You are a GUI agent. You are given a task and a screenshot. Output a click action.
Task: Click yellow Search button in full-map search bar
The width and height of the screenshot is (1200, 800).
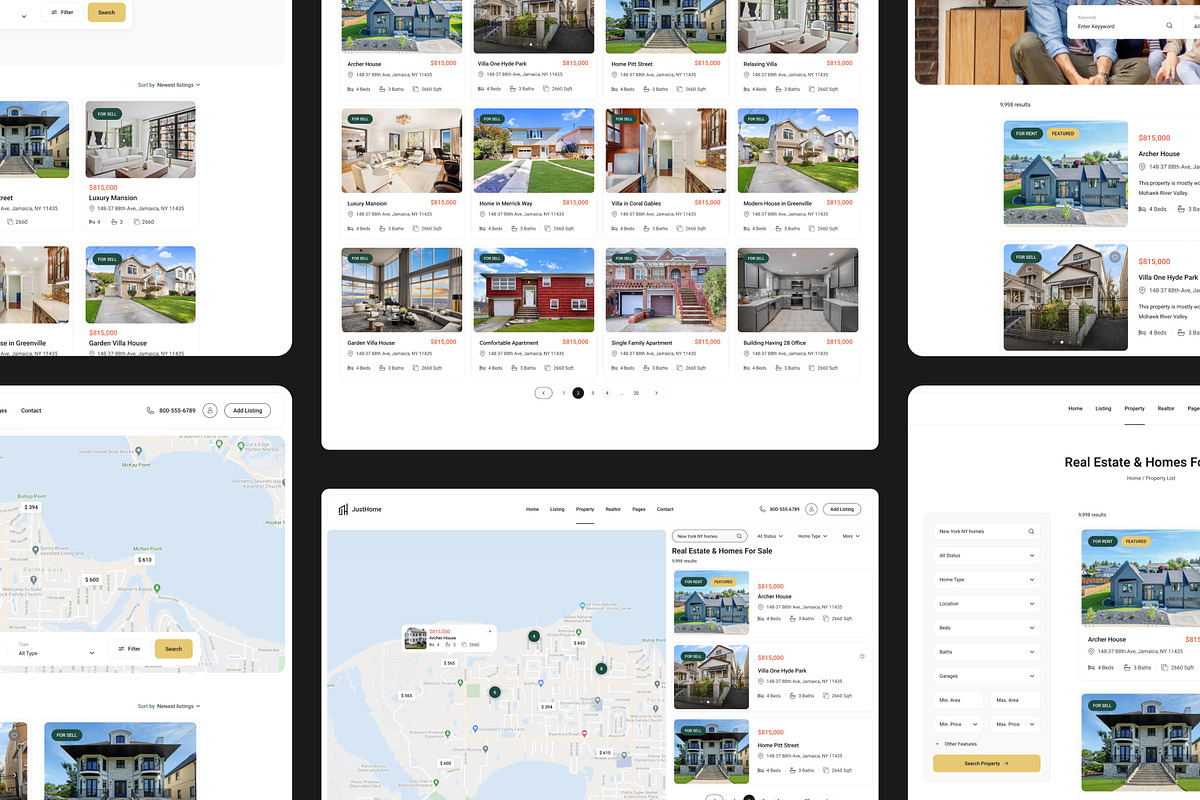click(174, 648)
